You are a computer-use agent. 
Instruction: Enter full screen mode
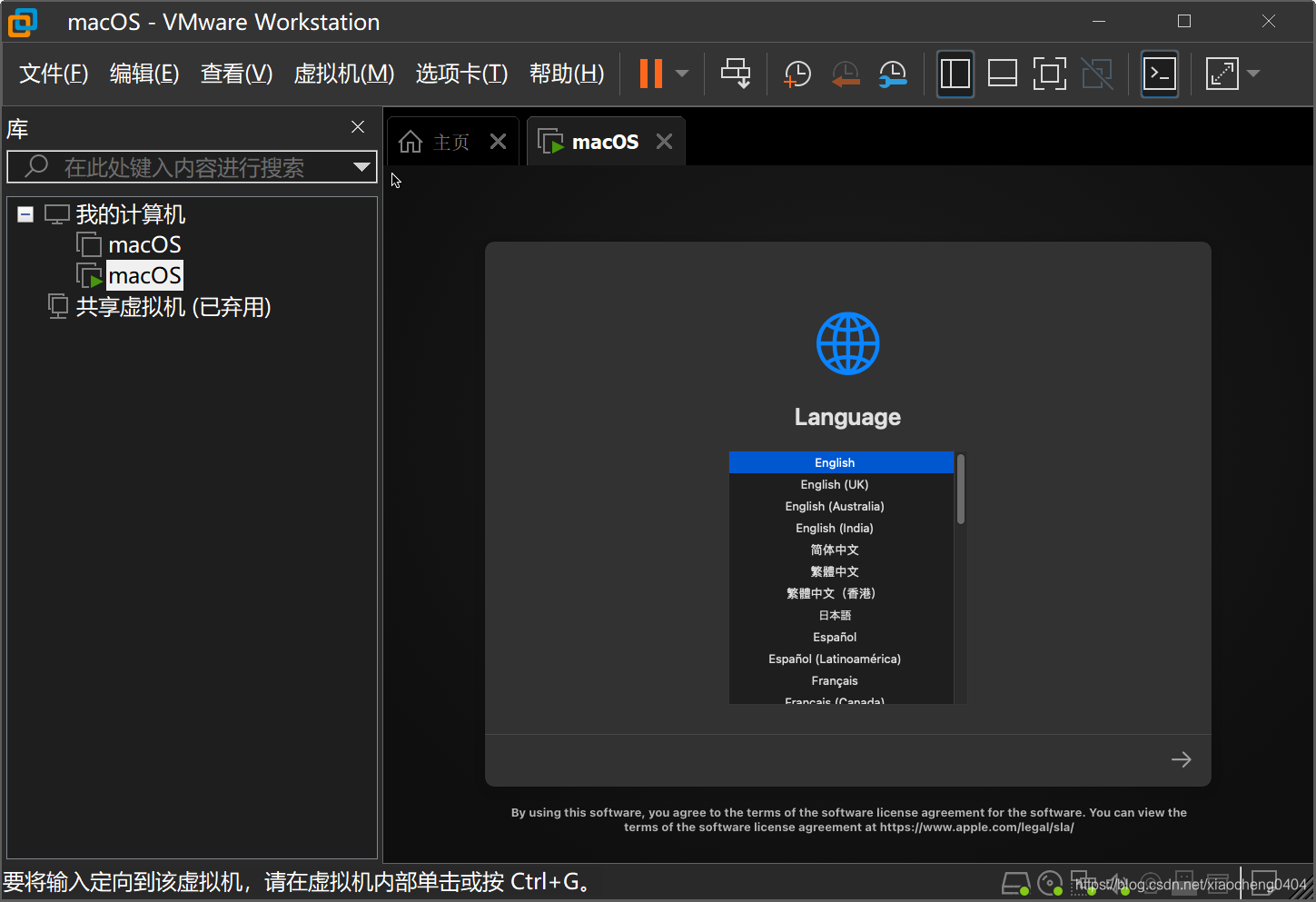click(x=1050, y=74)
